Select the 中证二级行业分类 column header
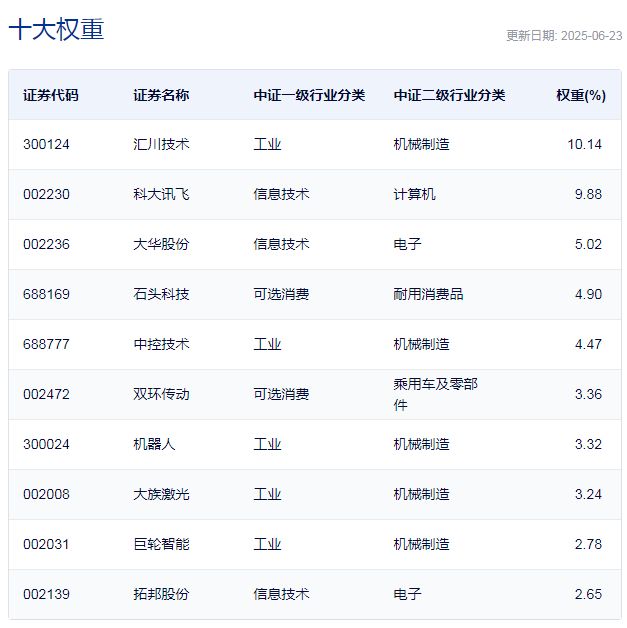 click(x=449, y=95)
